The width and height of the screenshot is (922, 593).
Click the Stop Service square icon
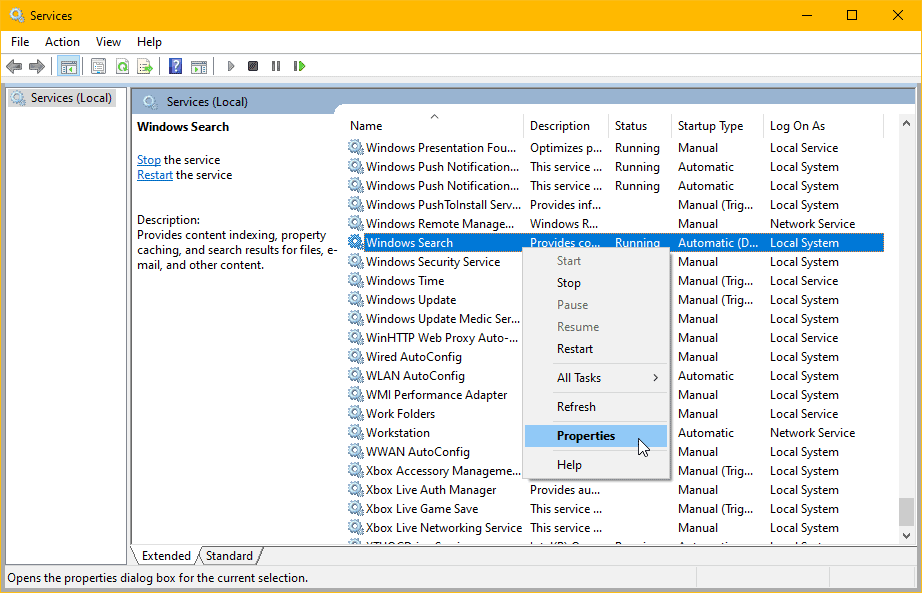tap(253, 66)
